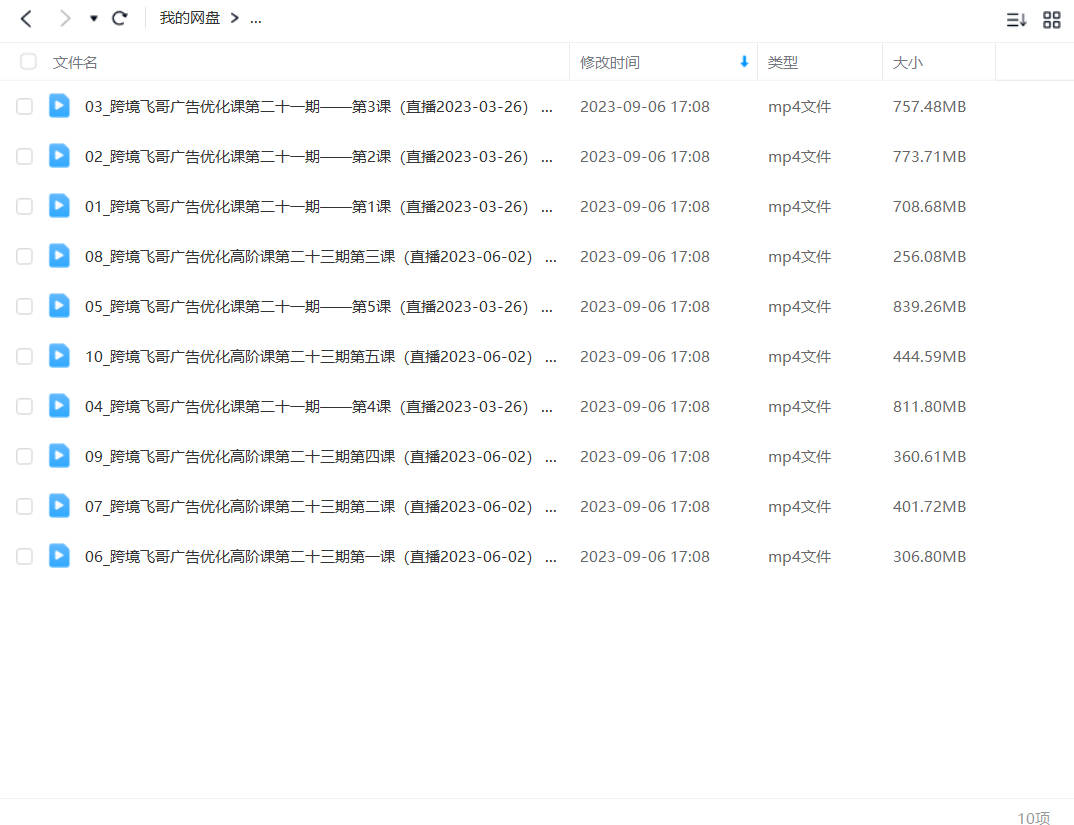The height and width of the screenshot is (825, 1074).
Task: Select file name 07_跨境飞哥广告优化高阶课第二十三期第二课
Action: click(x=240, y=507)
